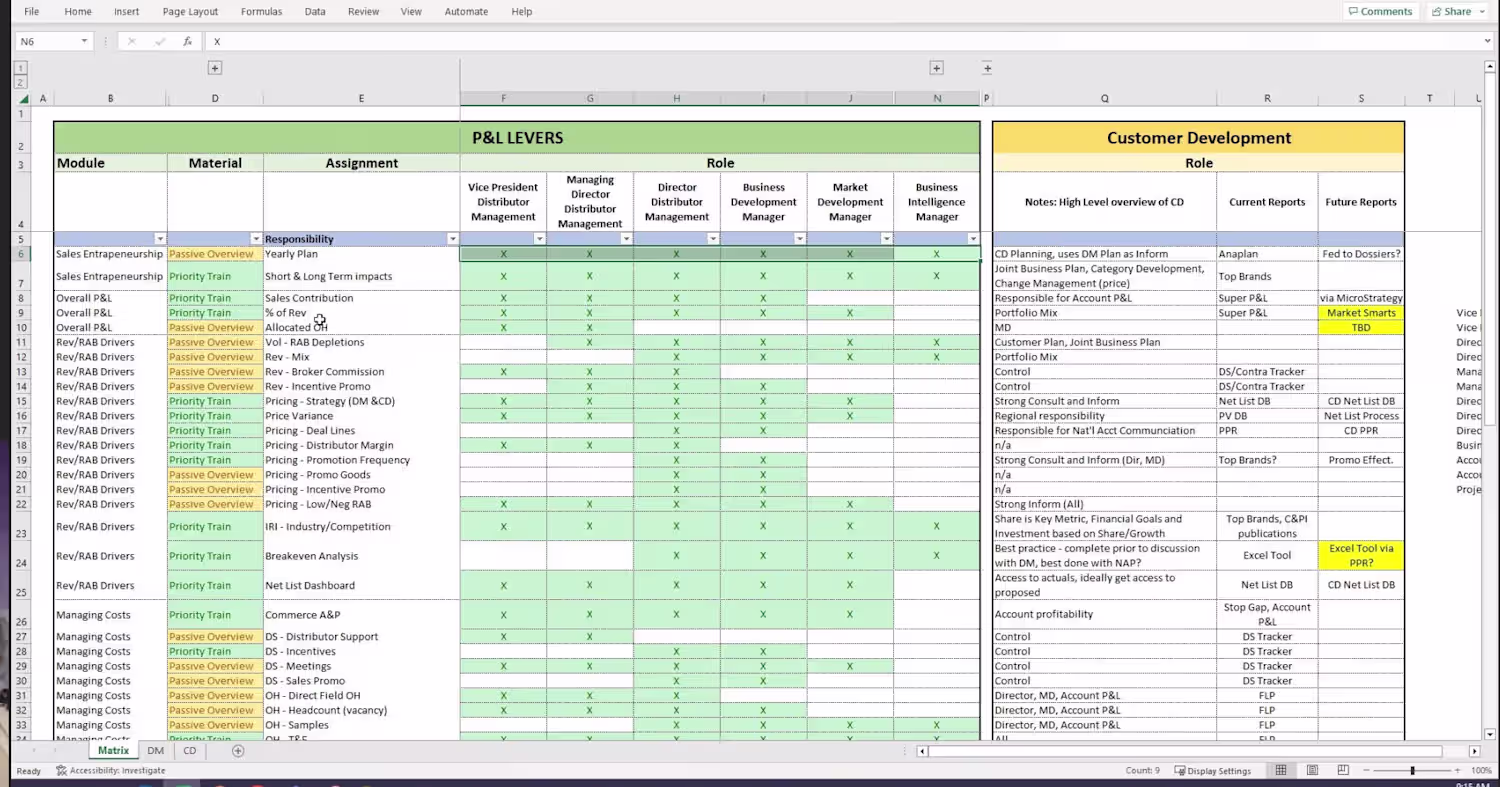Add a new sheet with plus icon
1500x787 pixels.
(238, 751)
